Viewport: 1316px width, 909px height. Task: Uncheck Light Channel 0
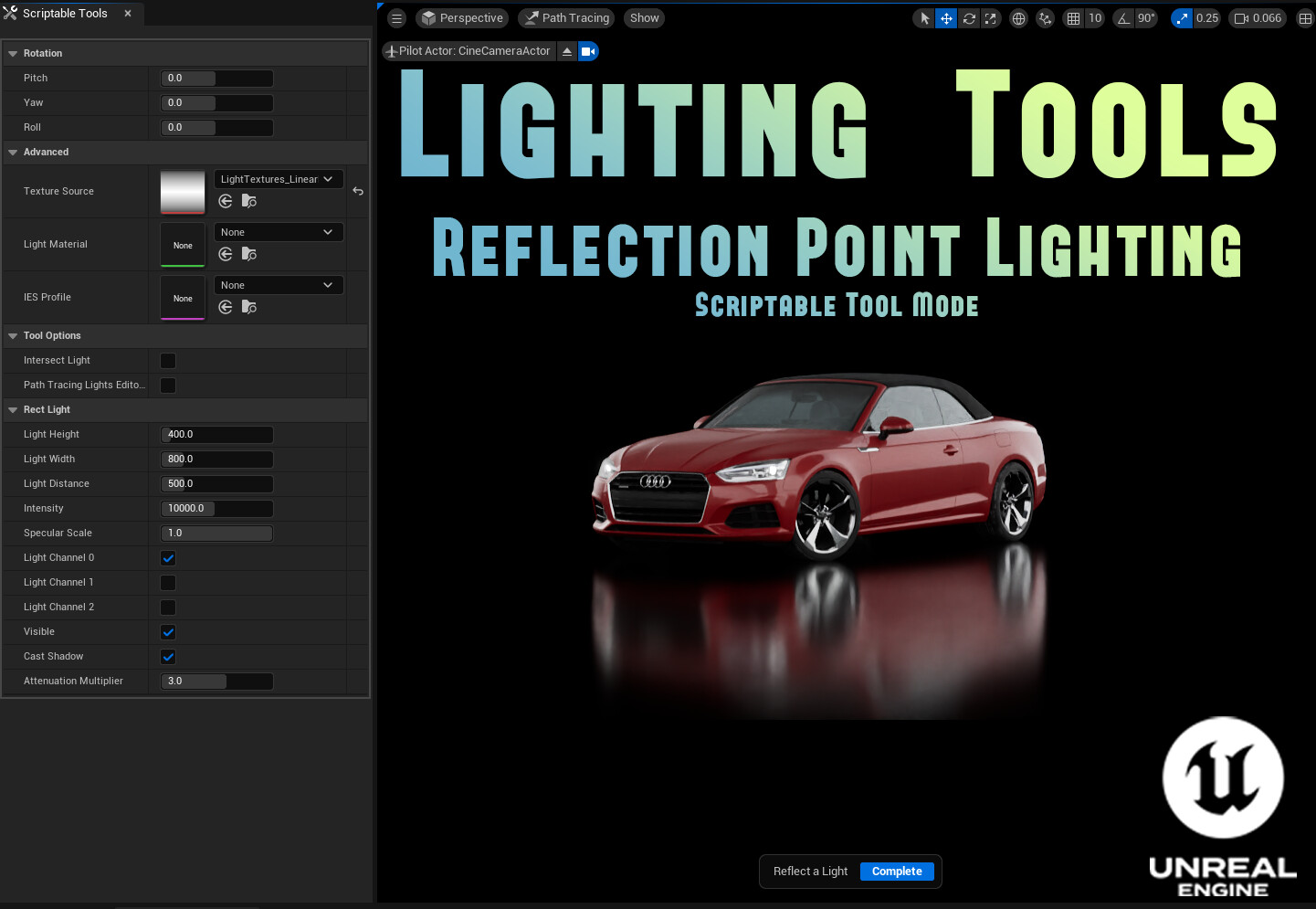[x=168, y=558]
